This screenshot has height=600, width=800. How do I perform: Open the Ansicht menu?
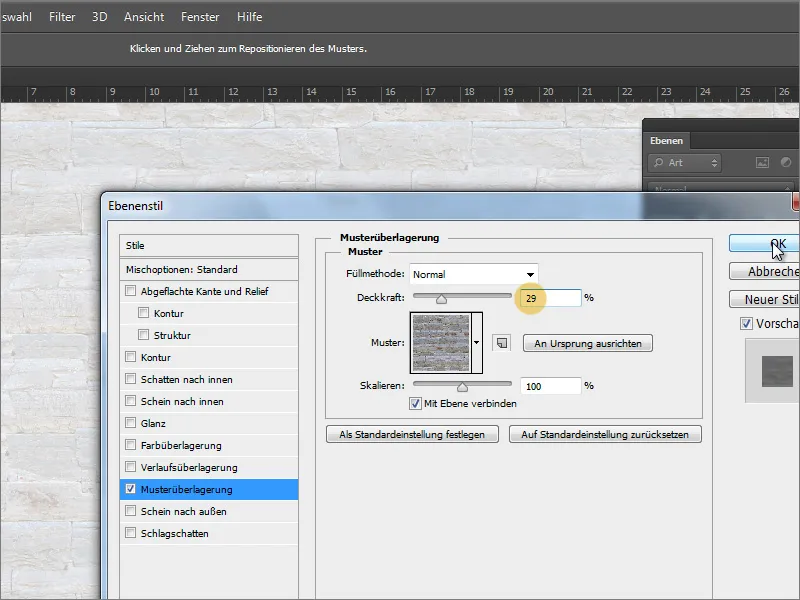pyautogui.click(x=144, y=17)
